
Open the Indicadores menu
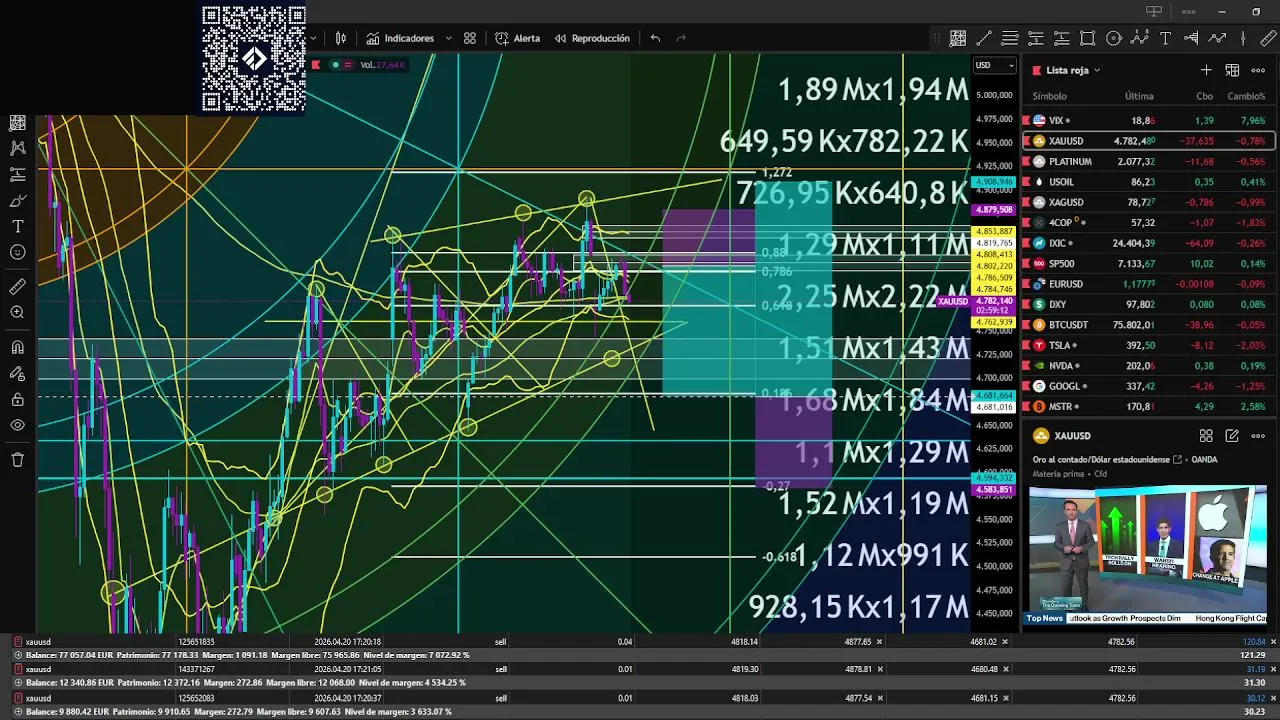(399, 38)
